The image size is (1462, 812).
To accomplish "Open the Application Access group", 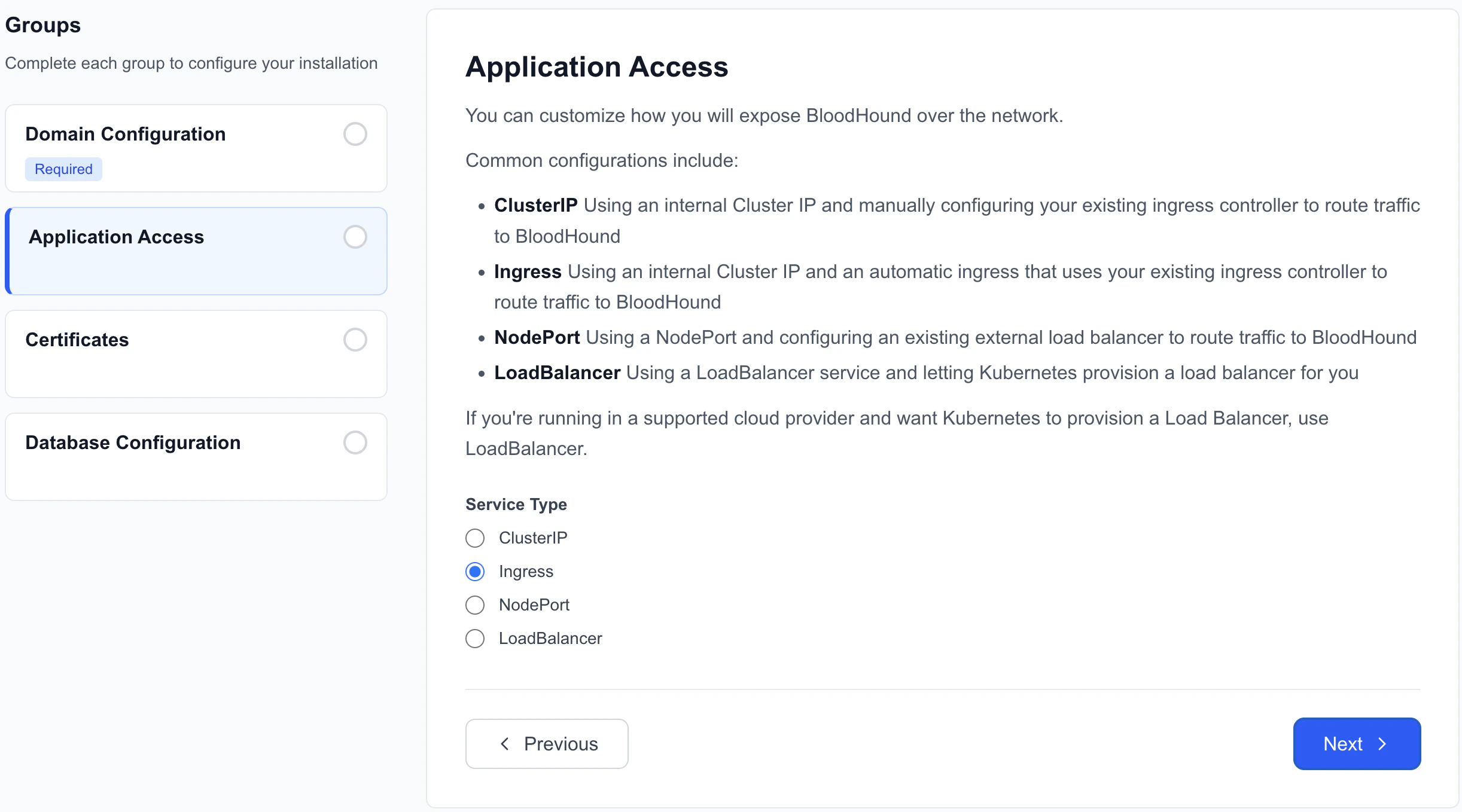I will 196,251.
